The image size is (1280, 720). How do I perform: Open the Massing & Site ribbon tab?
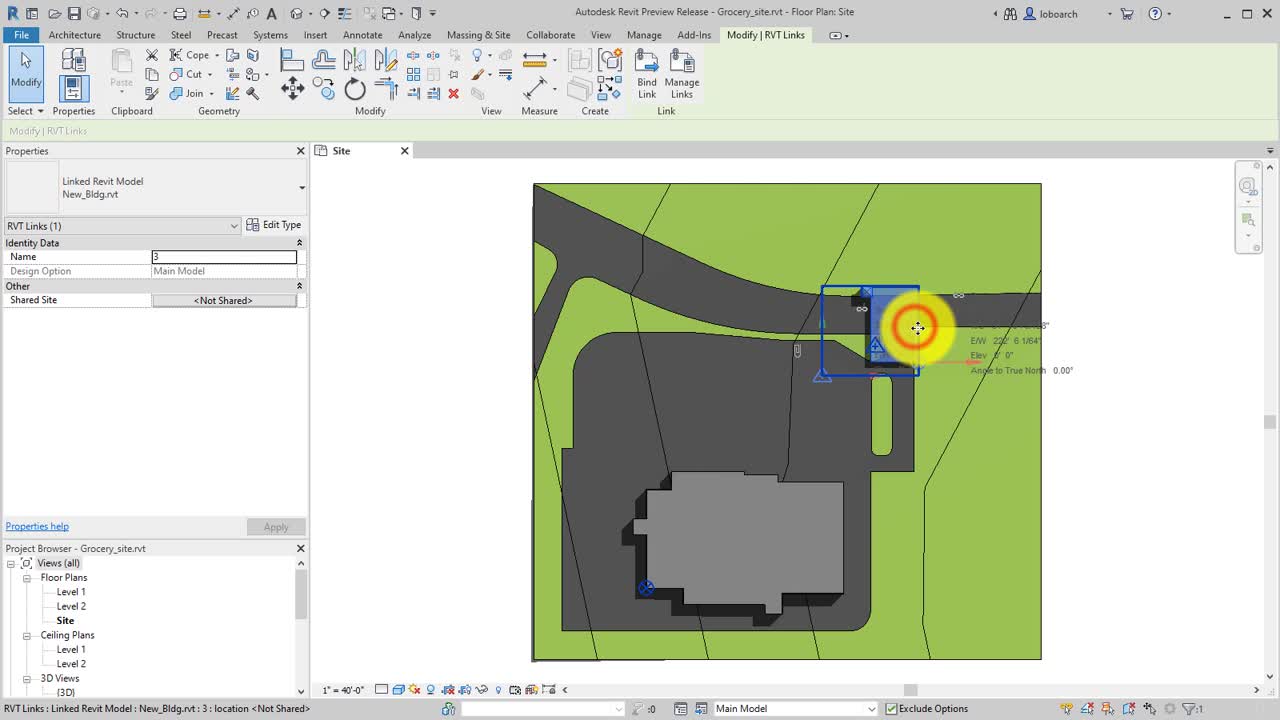(x=478, y=35)
